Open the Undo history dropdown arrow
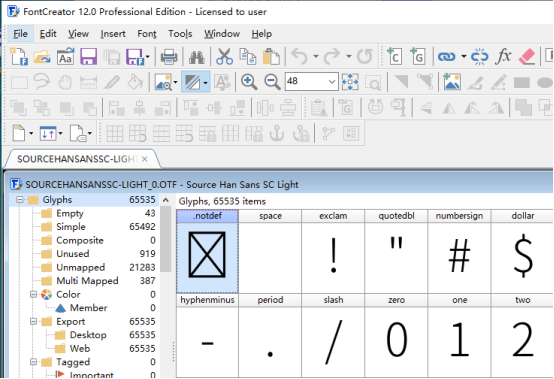The width and height of the screenshot is (554, 379). 316,57
